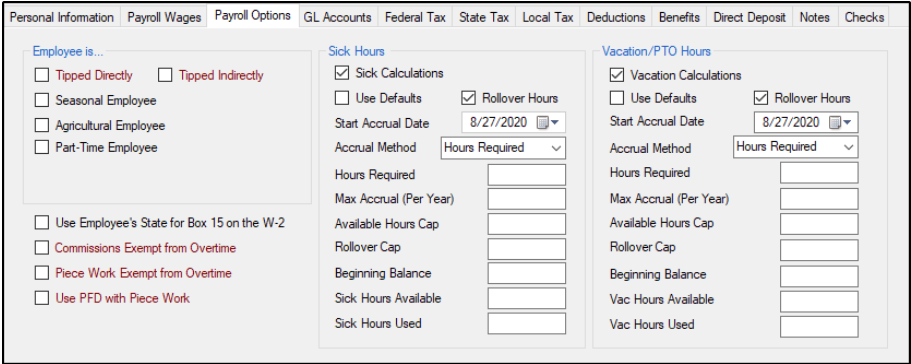Switch to the Payroll Wages tab
Screen dimensions: 911x364
click(x=164, y=17)
